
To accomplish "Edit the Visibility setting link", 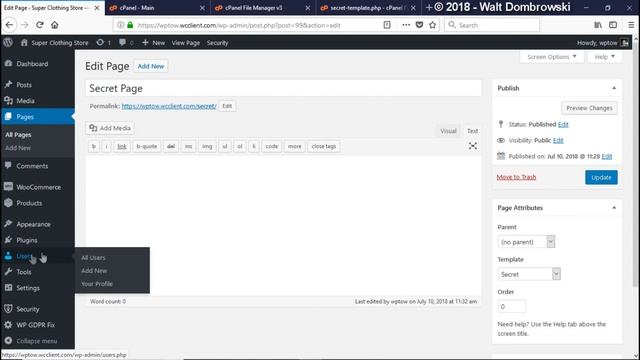I will pyautogui.click(x=558, y=140).
